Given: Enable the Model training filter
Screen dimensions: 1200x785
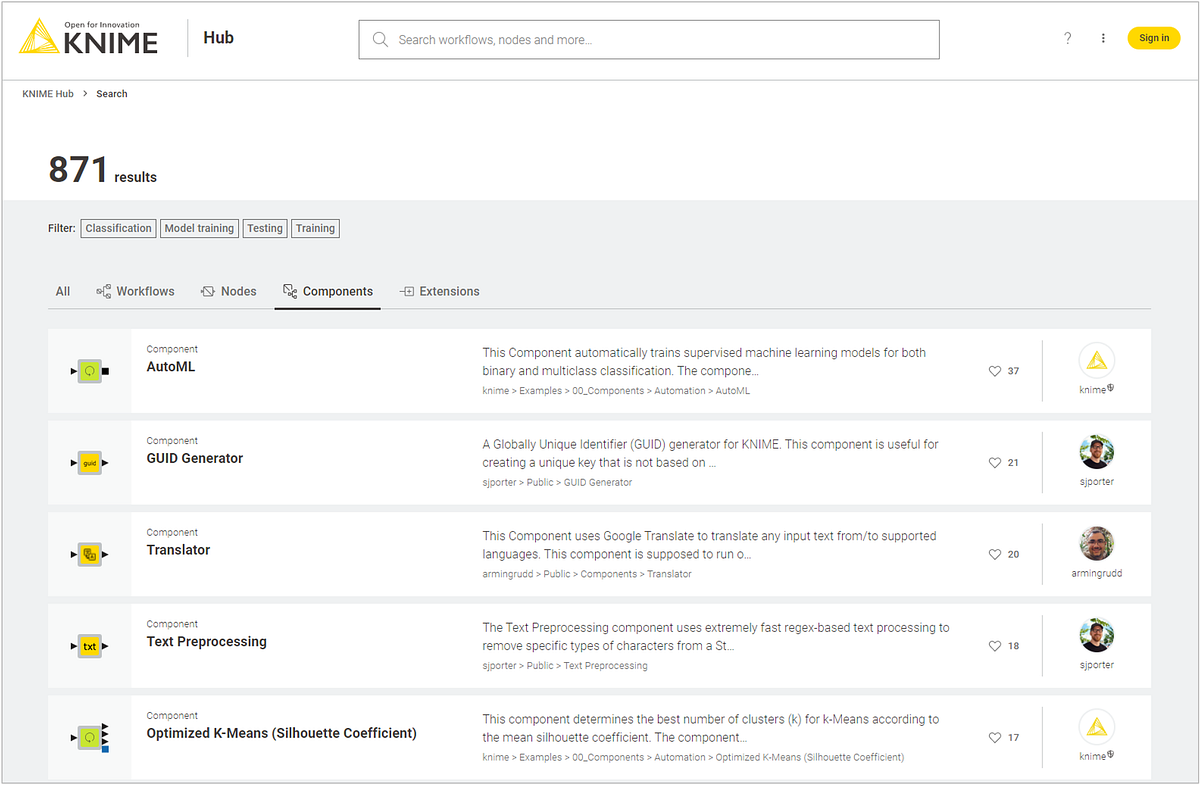Looking at the screenshot, I should click(x=199, y=228).
